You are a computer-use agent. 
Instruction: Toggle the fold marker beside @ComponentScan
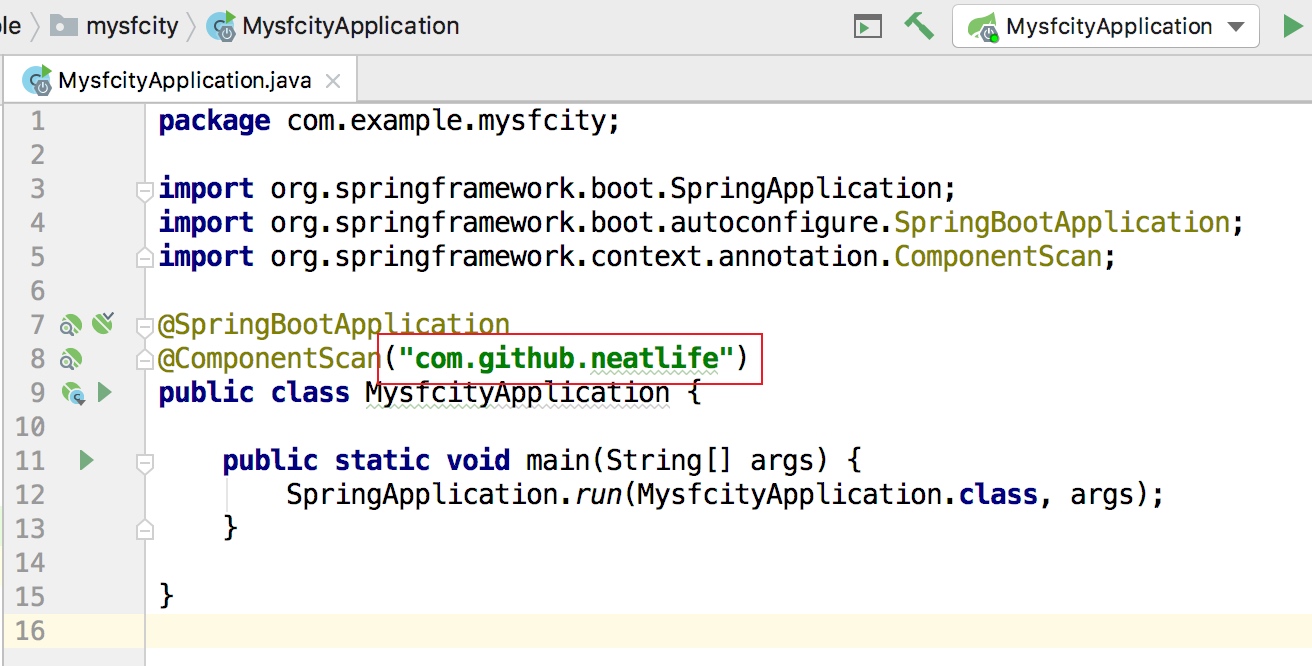tap(144, 359)
